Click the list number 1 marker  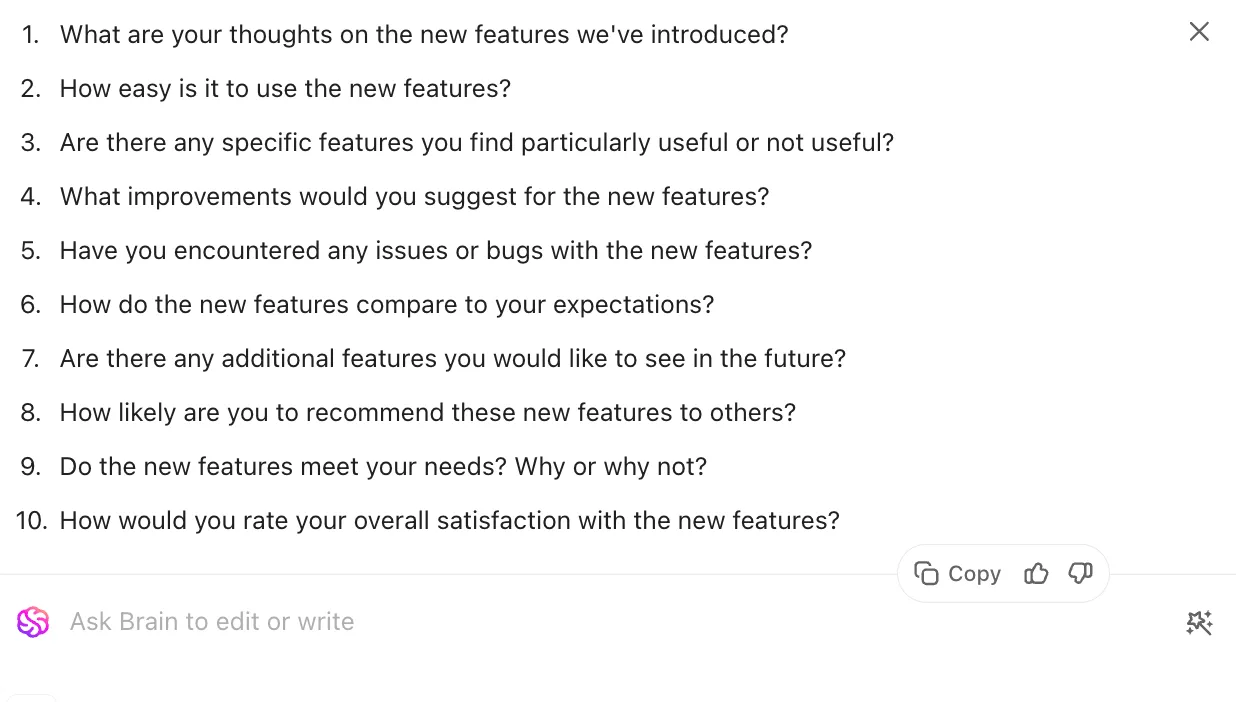[32, 34]
